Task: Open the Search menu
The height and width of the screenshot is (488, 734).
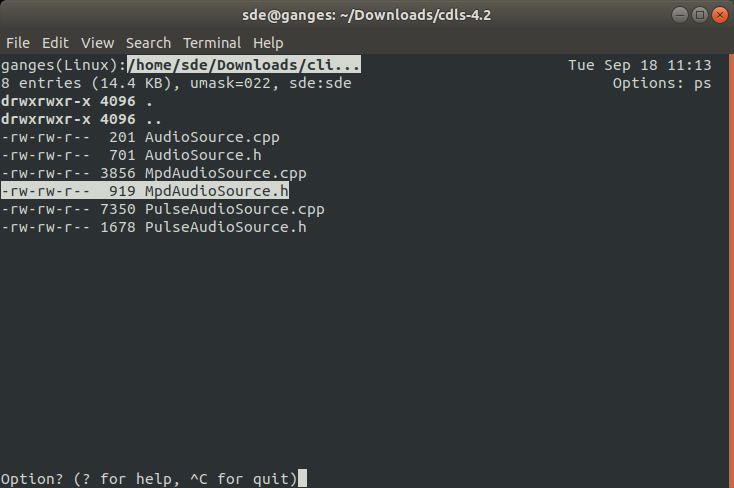Action: 148,43
